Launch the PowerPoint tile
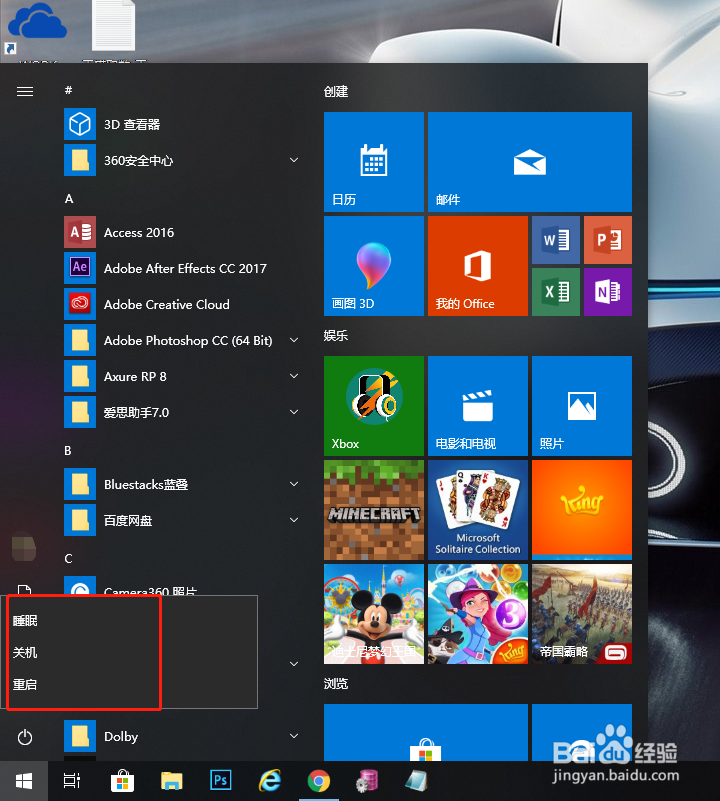The height and width of the screenshot is (801, 720). (608, 240)
